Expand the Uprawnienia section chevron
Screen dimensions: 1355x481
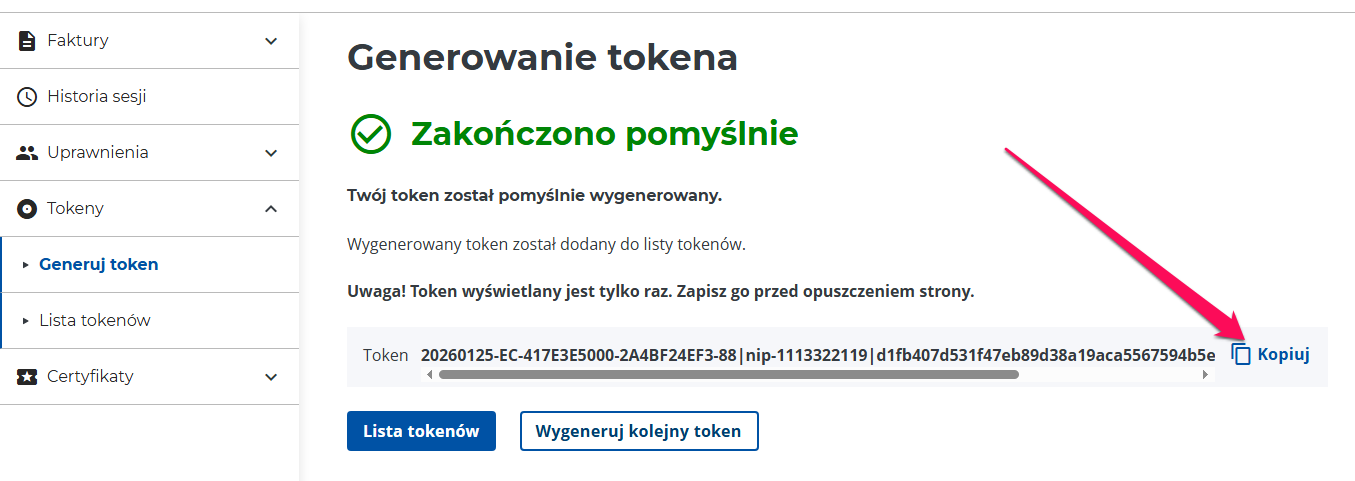[271, 153]
